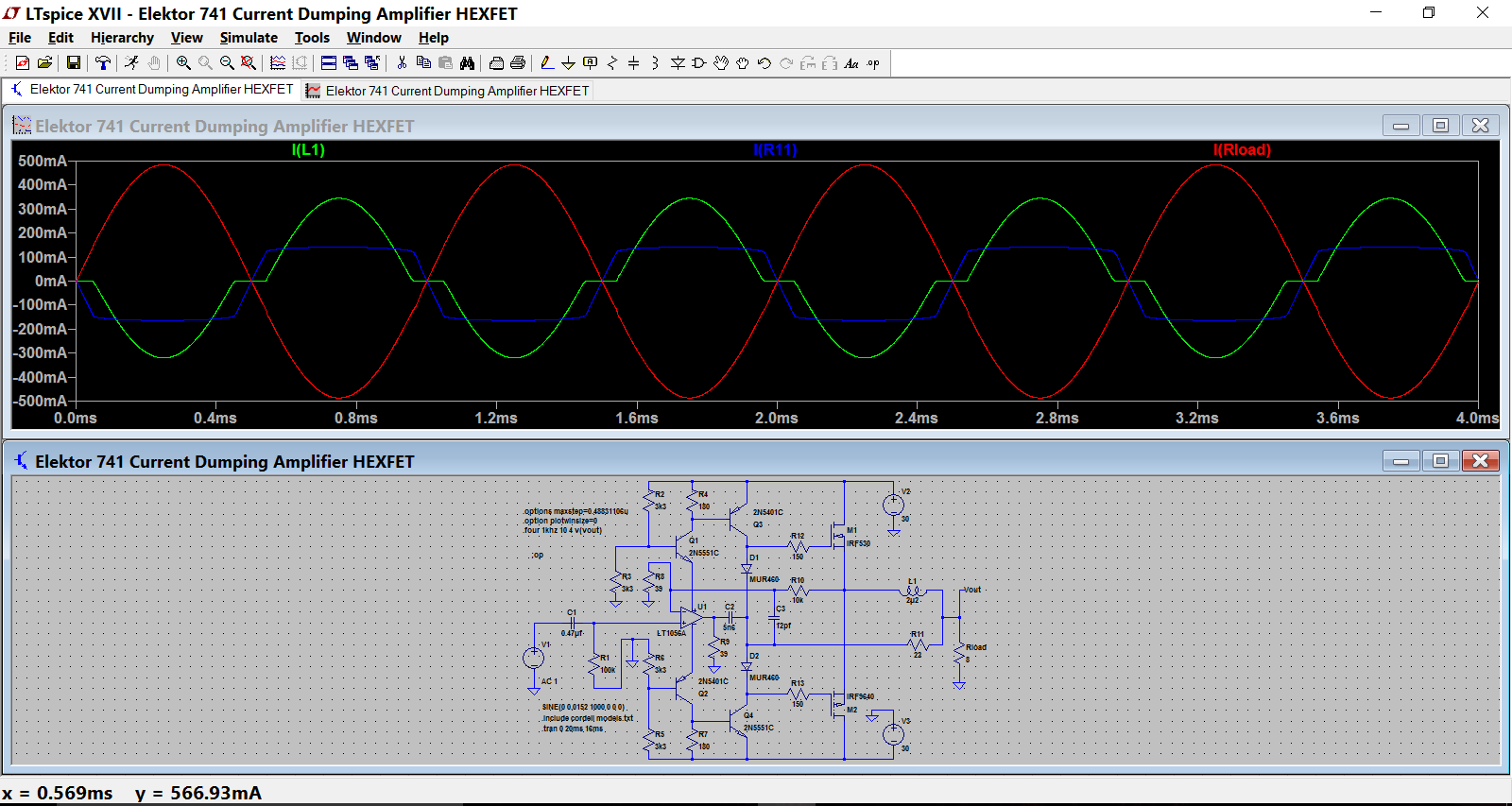This screenshot has height=806, width=1512.
Task: Open the Window menu
Action: click(374, 38)
